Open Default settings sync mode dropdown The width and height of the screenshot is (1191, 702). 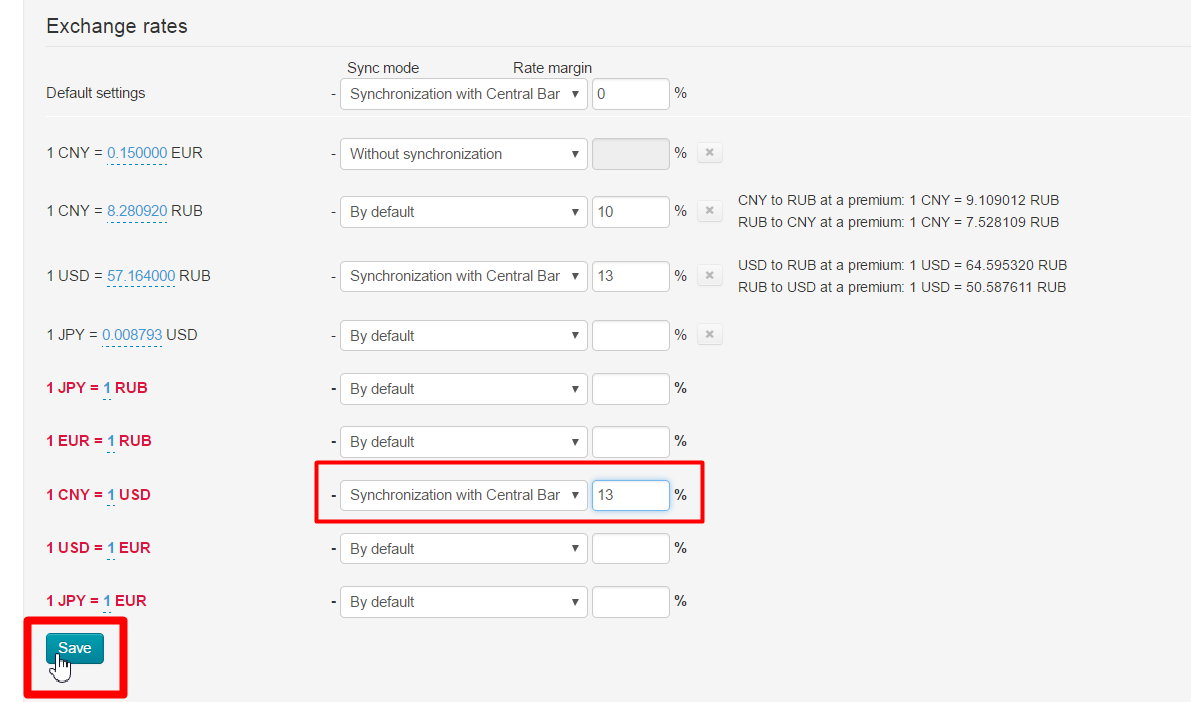463,94
